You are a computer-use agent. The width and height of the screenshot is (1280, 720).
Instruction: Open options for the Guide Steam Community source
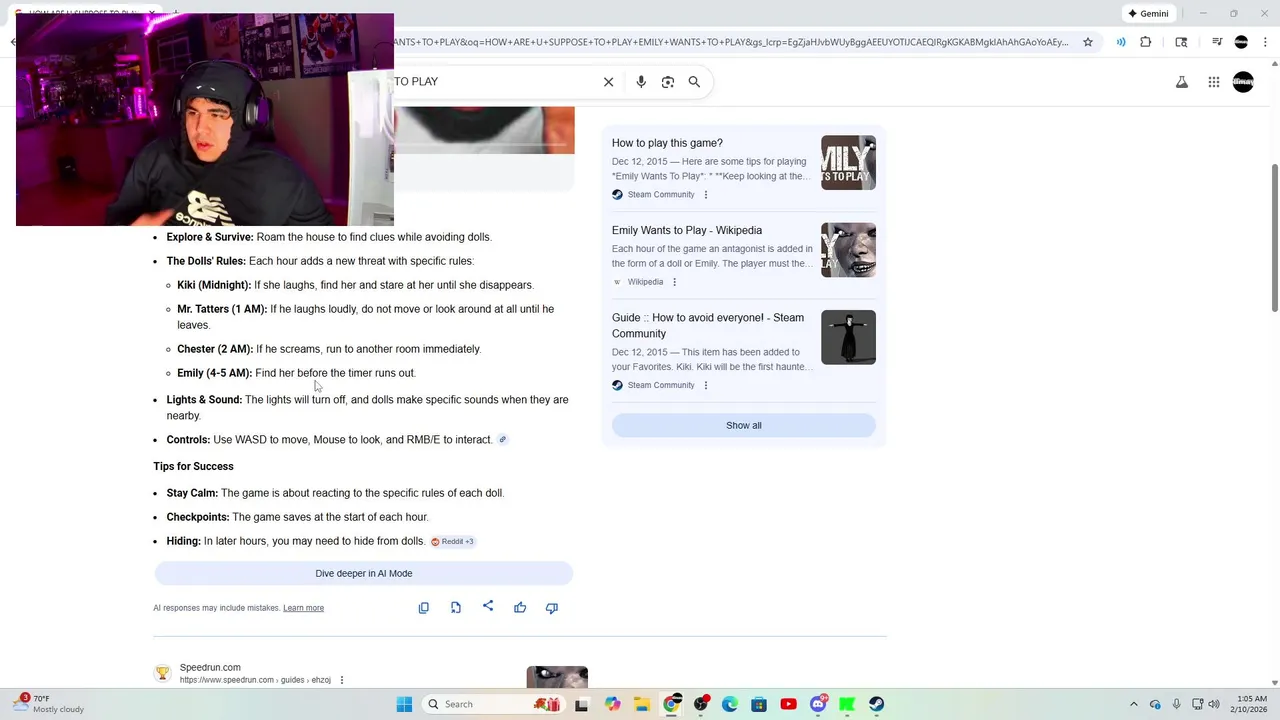tap(706, 385)
